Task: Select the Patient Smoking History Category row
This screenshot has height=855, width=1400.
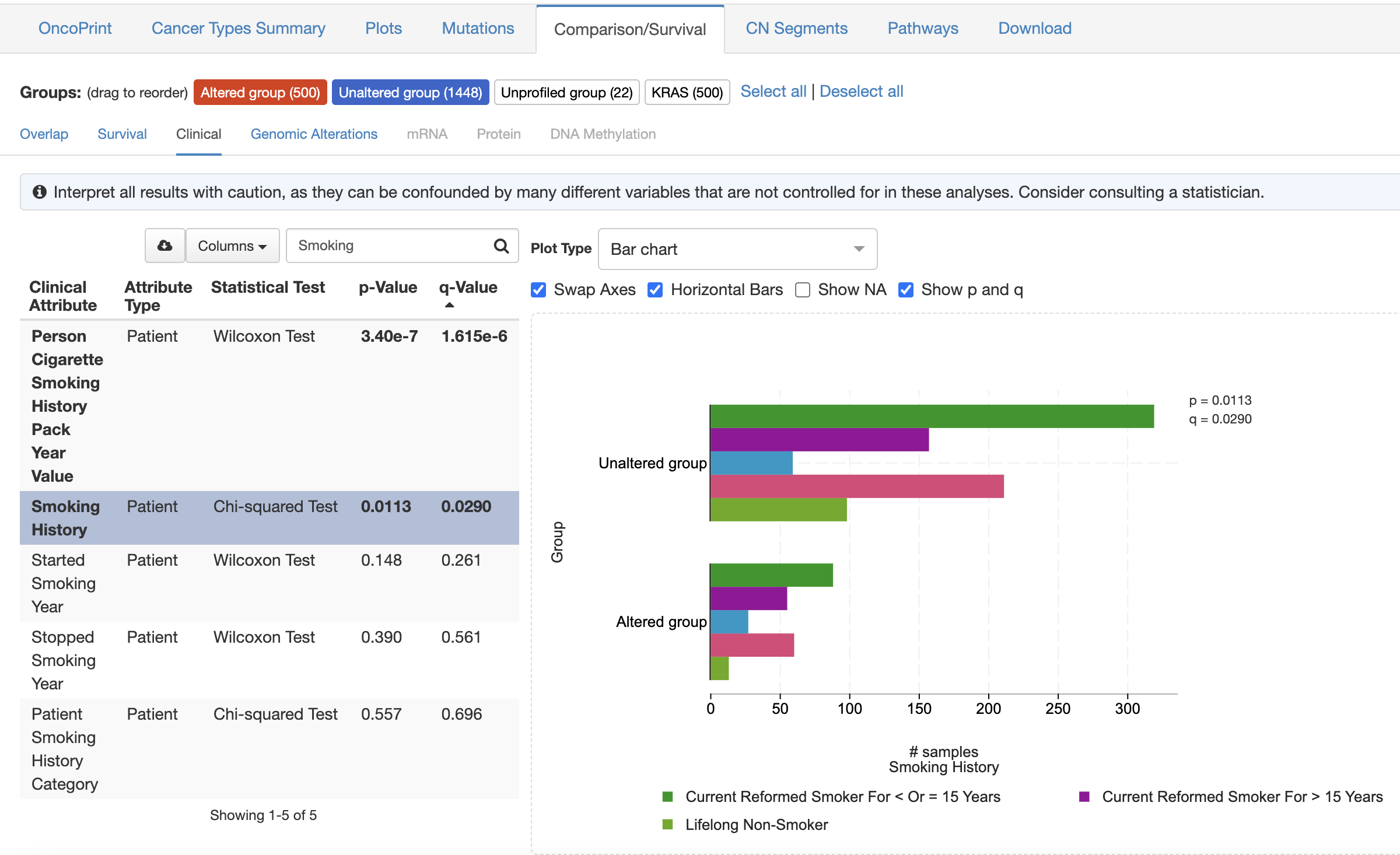Action: (x=269, y=749)
